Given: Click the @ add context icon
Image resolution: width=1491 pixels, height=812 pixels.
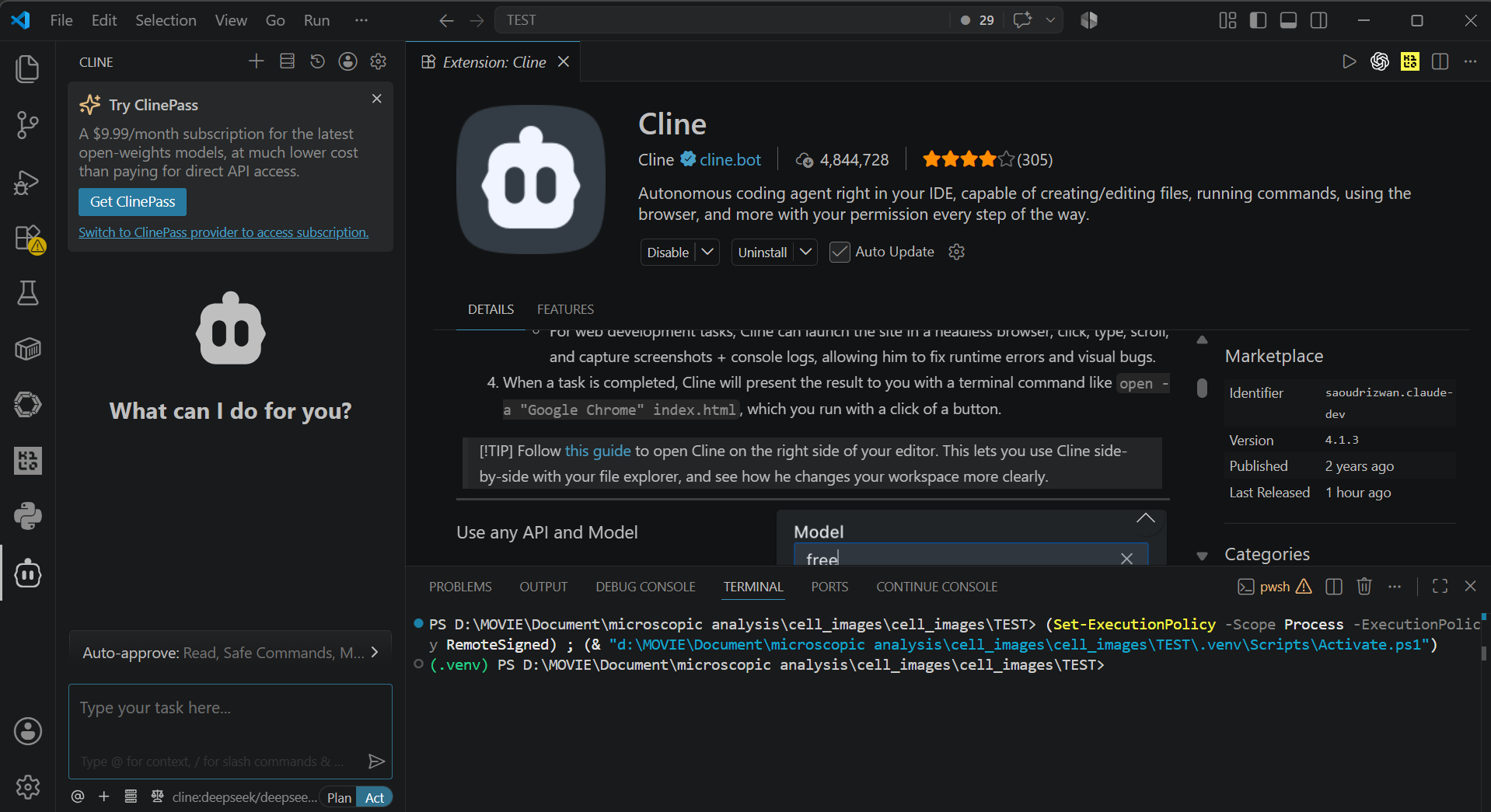Looking at the screenshot, I should pos(78,797).
